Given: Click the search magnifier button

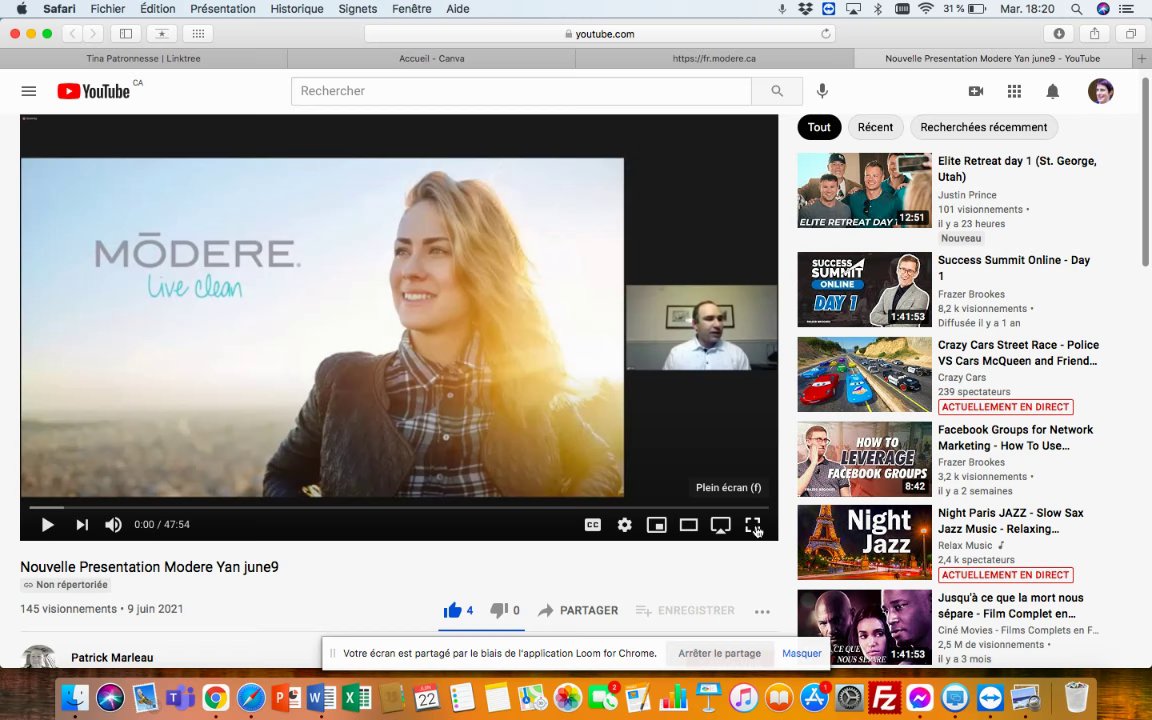Looking at the screenshot, I should pos(777,91).
